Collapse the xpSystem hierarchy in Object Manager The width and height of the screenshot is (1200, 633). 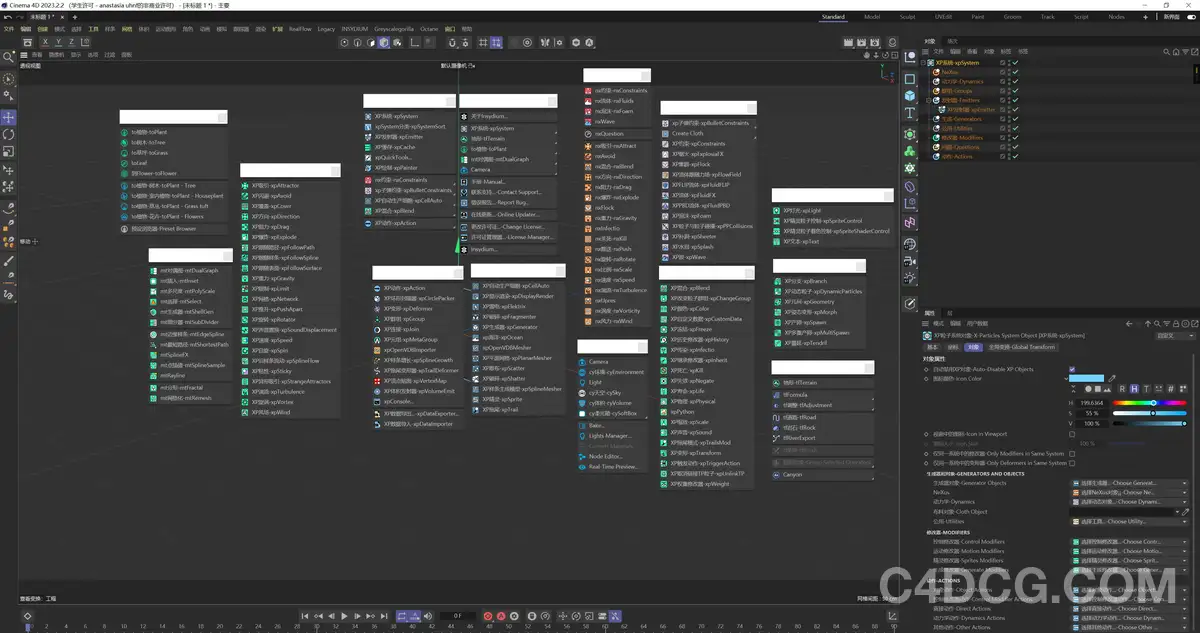[x=924, y=63]
